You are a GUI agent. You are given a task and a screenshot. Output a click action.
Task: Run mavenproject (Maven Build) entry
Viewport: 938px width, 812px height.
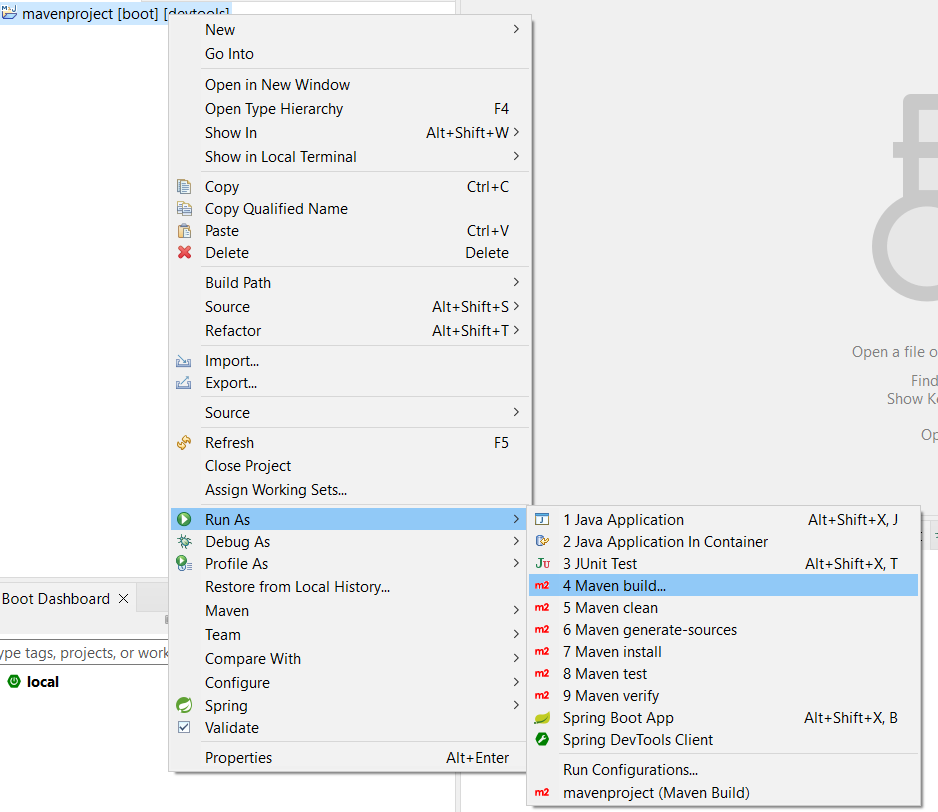pos(723,793)
